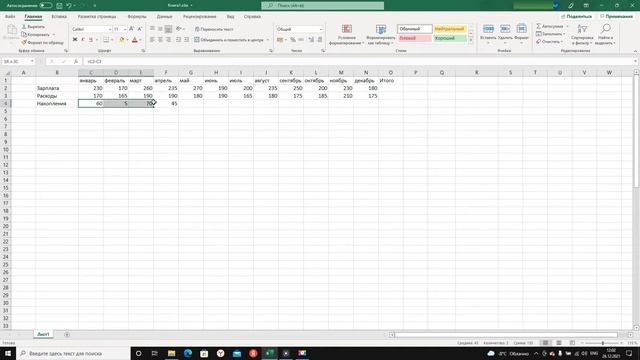
Task: Click the text Orientation icon
Action: pyautogui.click(x=179, y=29)
